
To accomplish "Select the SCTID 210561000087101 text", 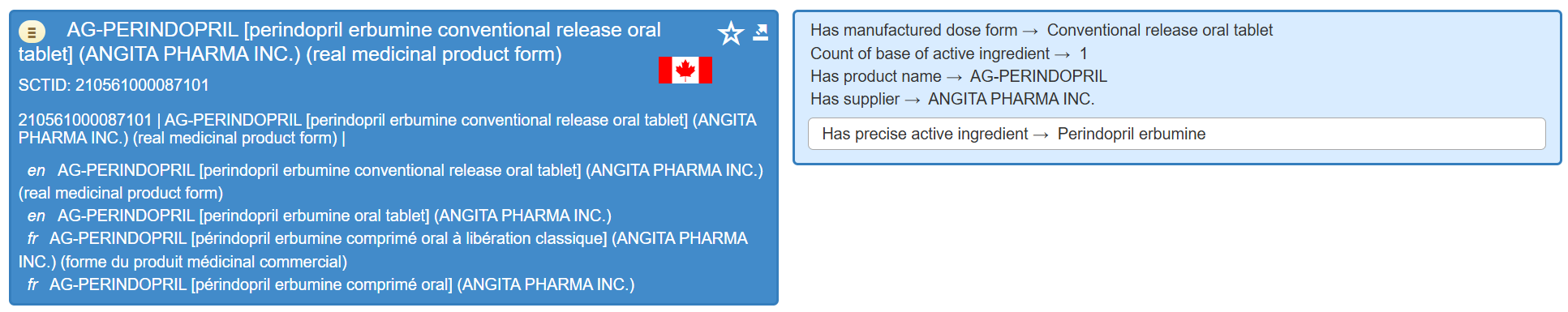I will 114,85.
